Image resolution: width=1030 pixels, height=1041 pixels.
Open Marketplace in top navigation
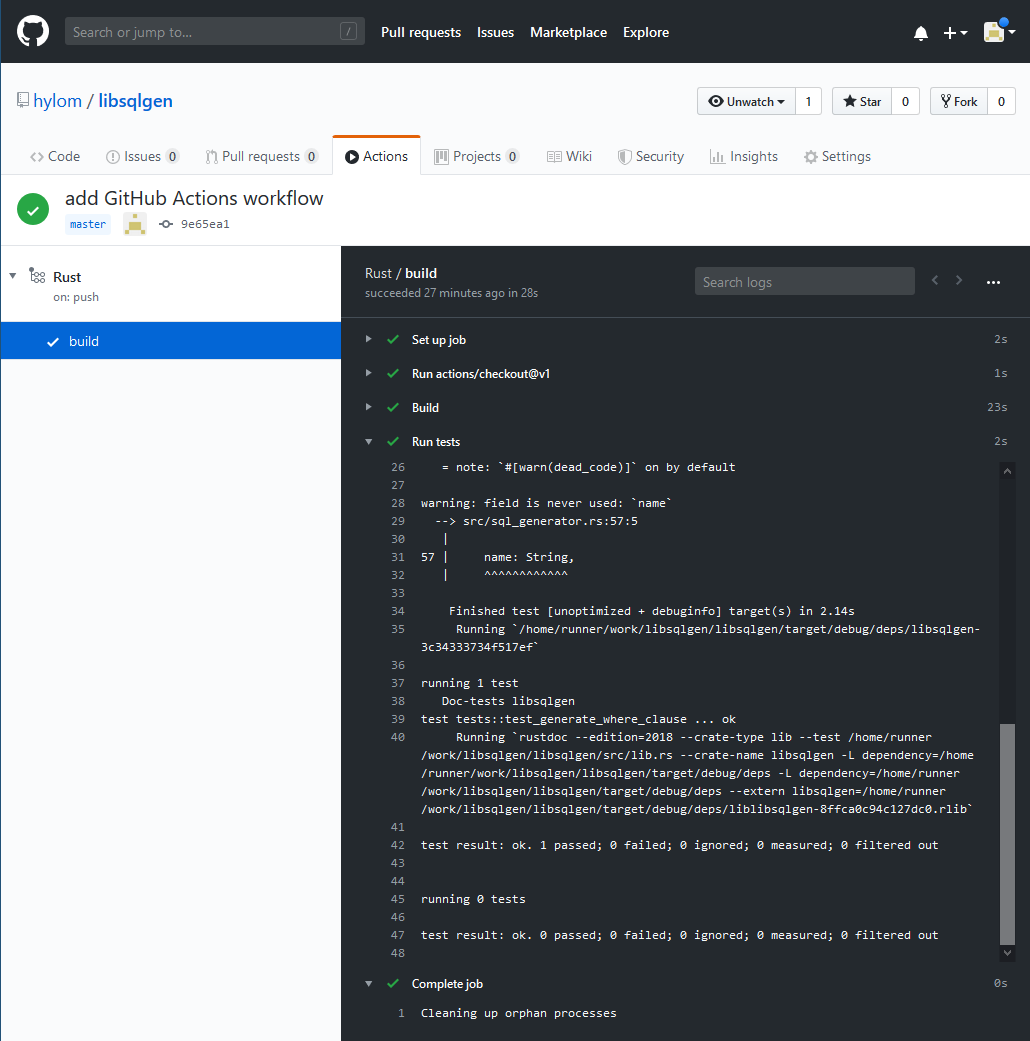point(568,33)
